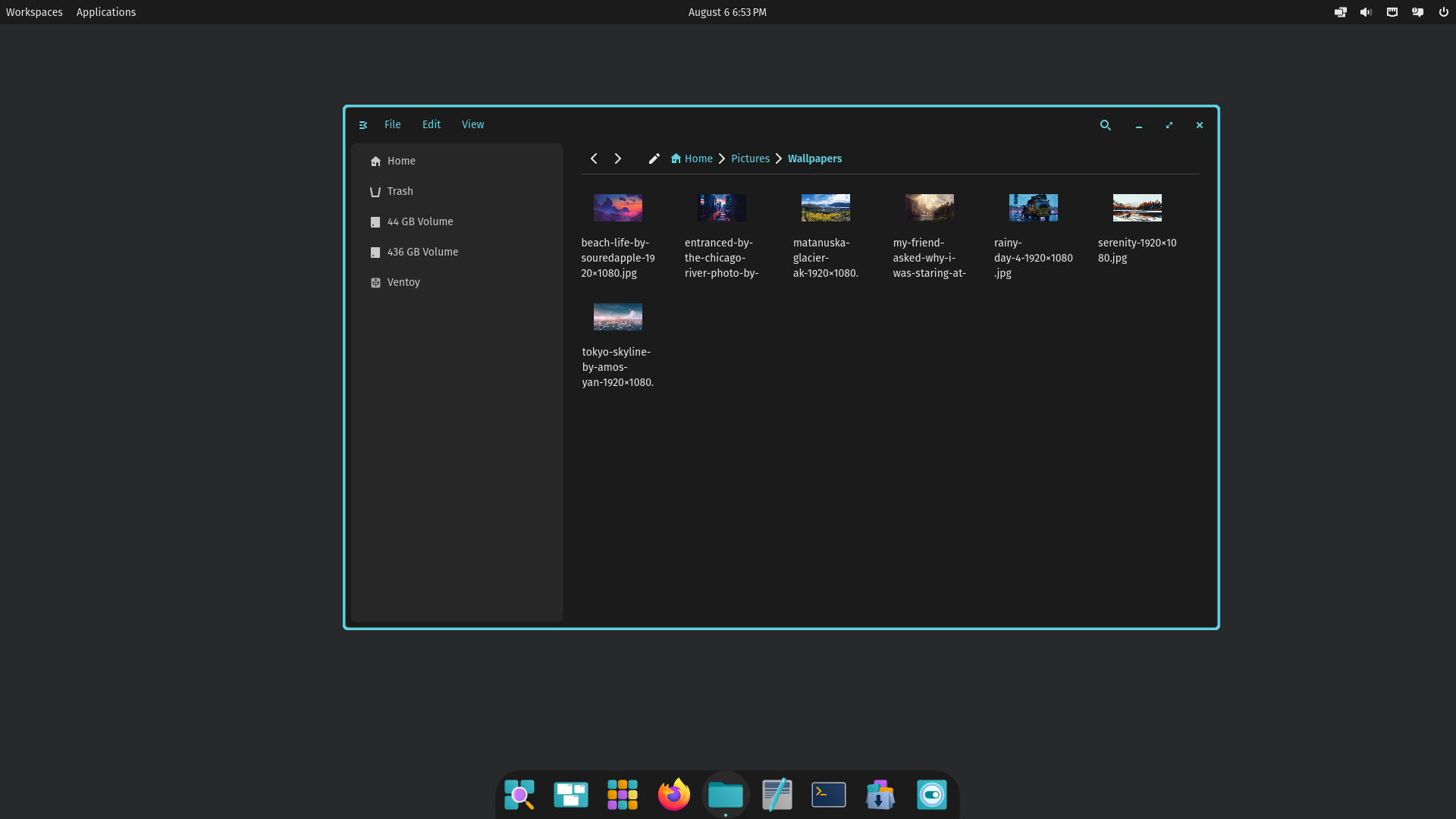Open the software store dock icon
This screenshot has width=1456, height=819.
(x=880, y=795)
